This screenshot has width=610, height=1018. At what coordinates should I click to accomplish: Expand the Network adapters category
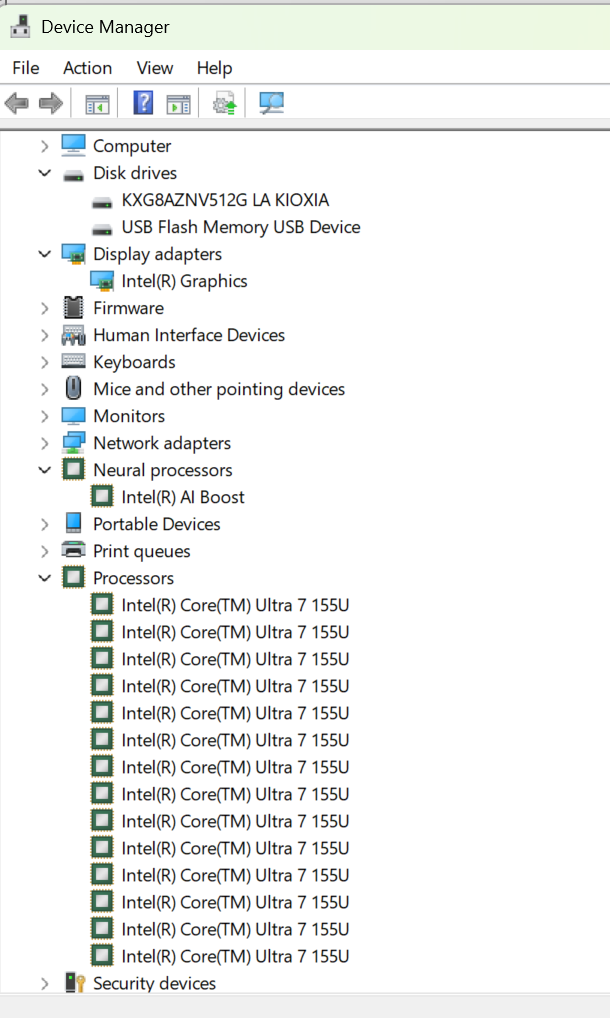(44, 443)
